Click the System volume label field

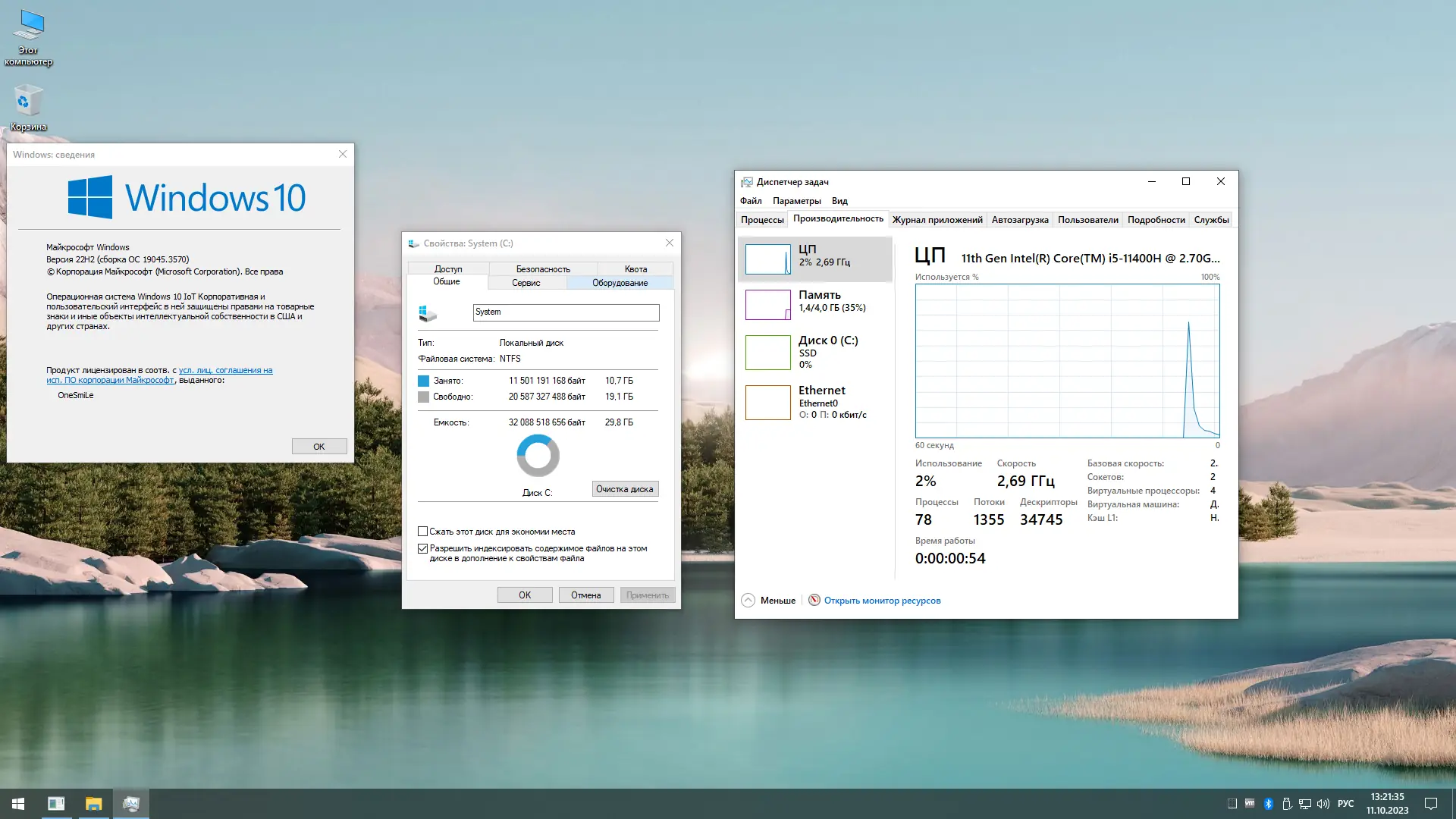565,312
